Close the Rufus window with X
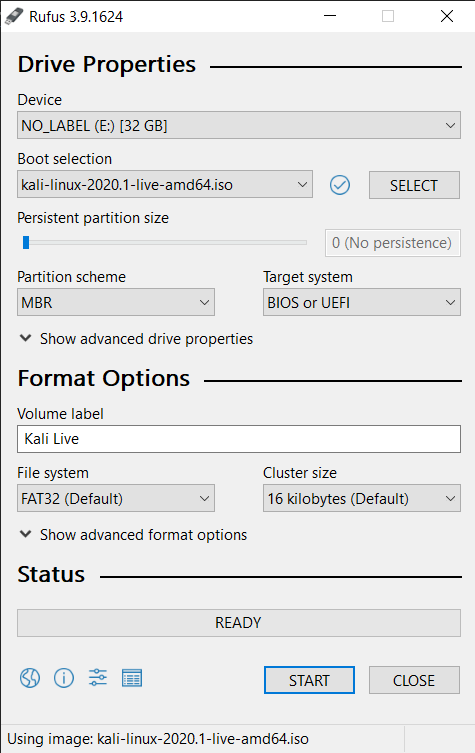Viewport: 475px width, 753px height. (x=447, y=16)
